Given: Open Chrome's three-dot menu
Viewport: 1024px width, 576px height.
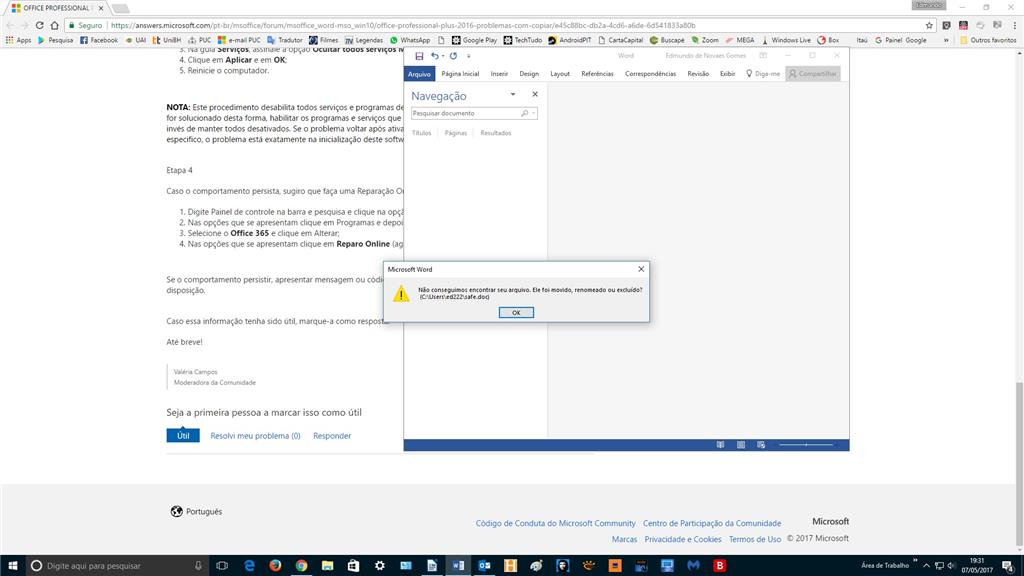Looking at the screenshot, I should point(1014,25).
